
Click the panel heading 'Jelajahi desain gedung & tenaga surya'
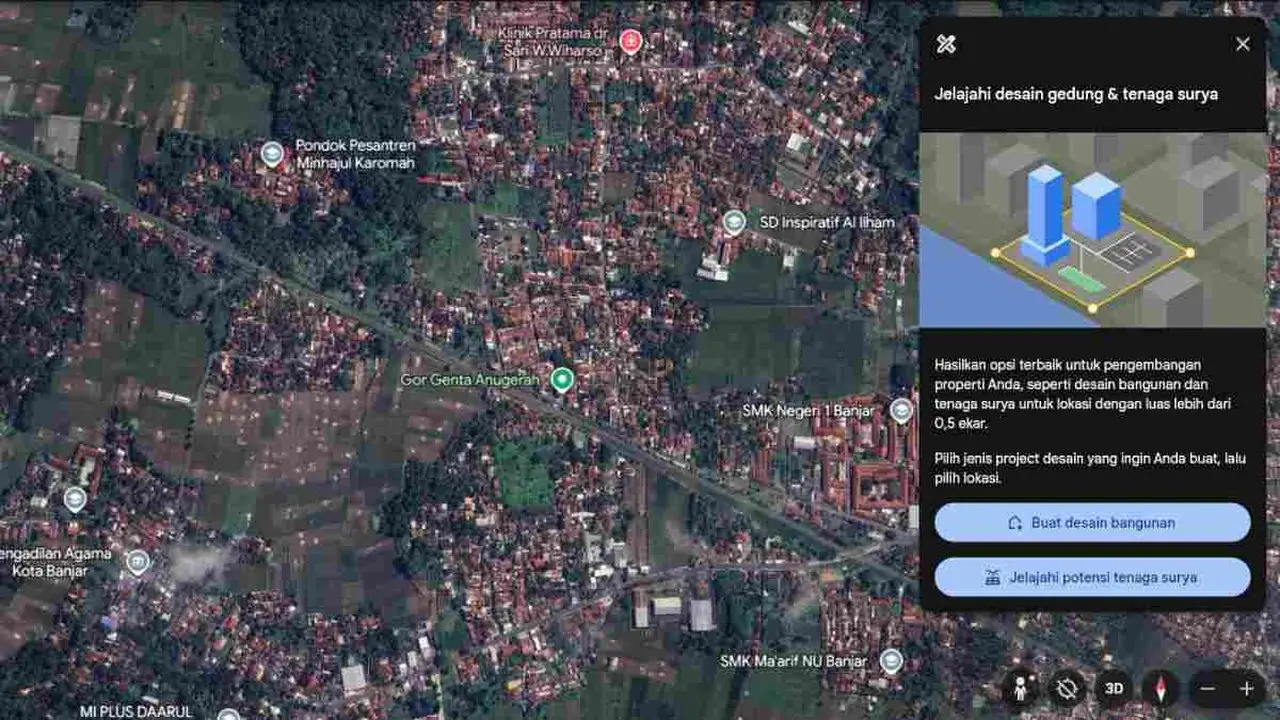tap(1076, 94)
